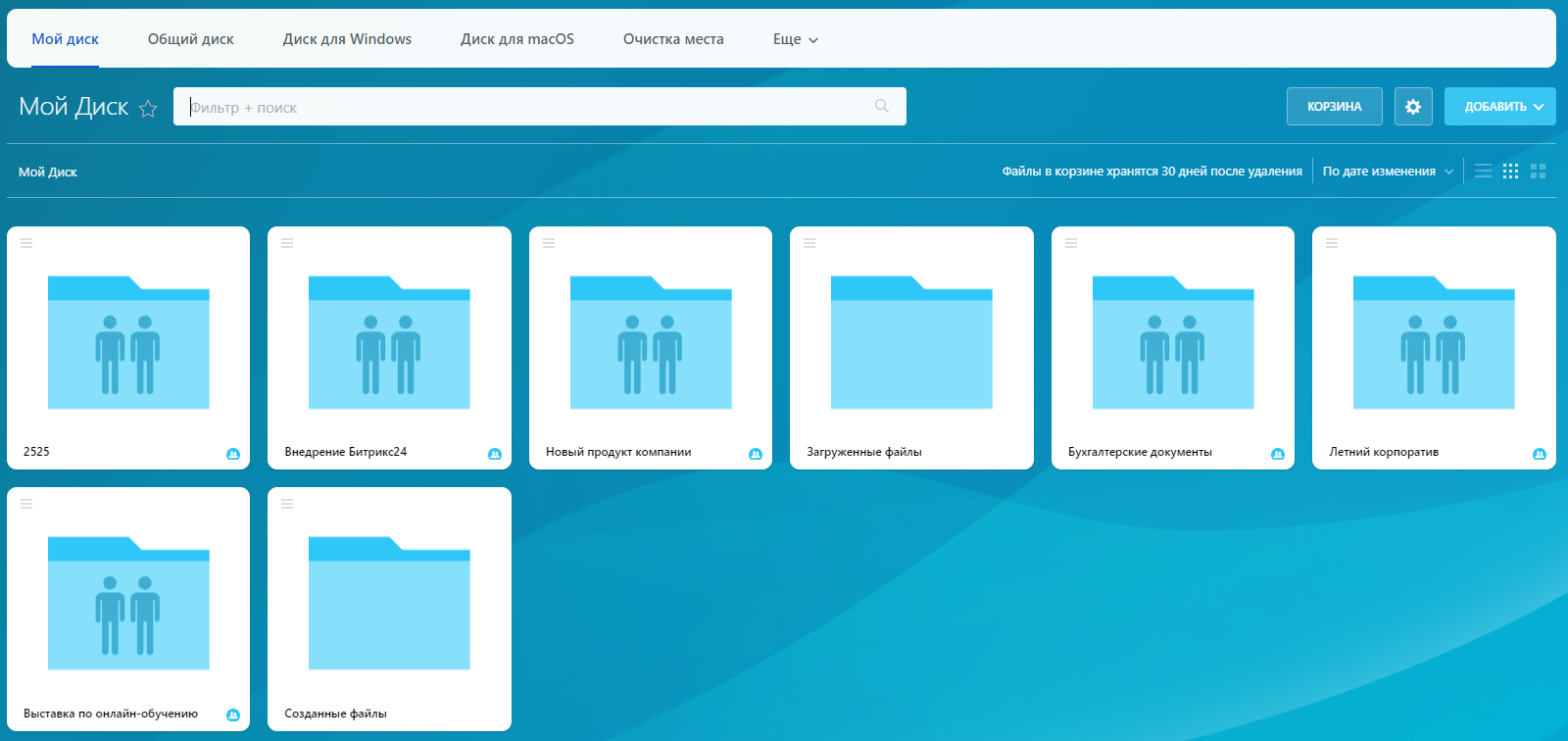
Task: Open menu handle of Созданные файлы
Action: [287, 504]
